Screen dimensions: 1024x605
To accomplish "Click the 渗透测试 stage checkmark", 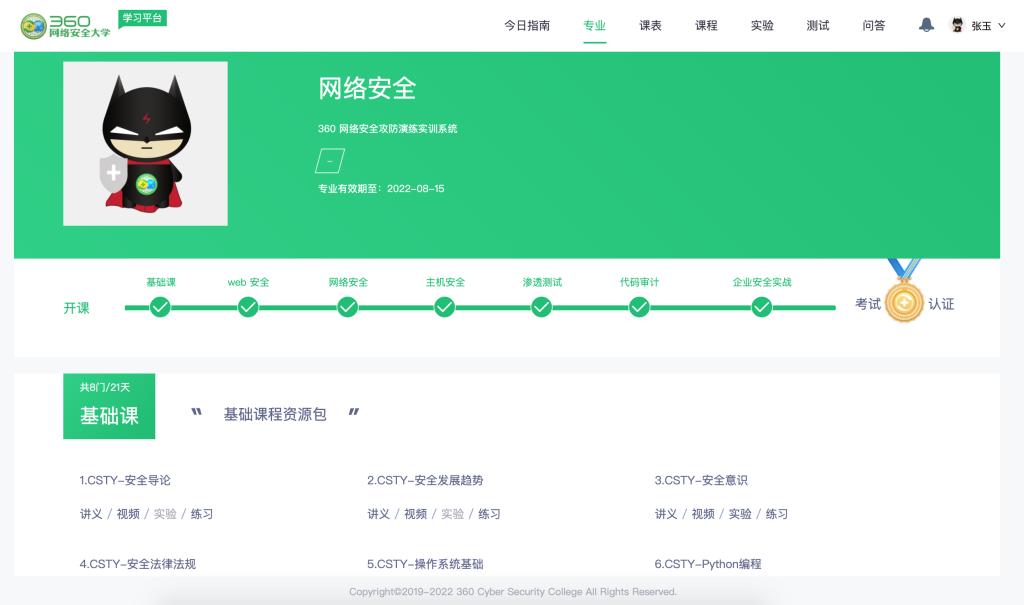I will click(541, 308).
